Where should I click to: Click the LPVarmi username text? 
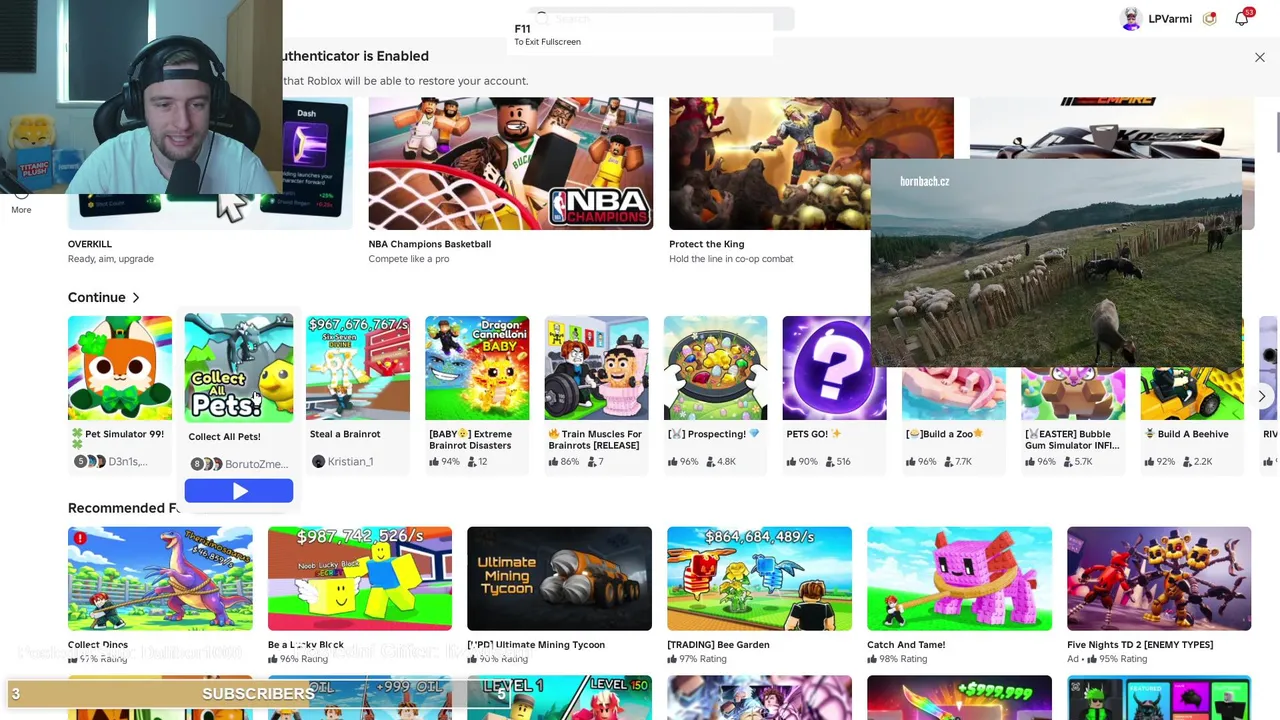[1170, 19]
